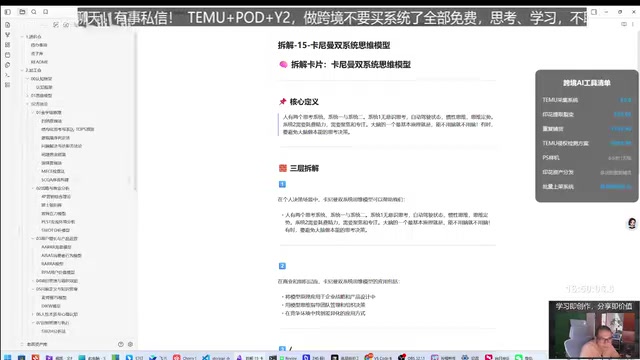Viewport: 640px width, 360px height.
Task: Collapse the nested '01' folder under methodology
Action: (x=33, y=112)
